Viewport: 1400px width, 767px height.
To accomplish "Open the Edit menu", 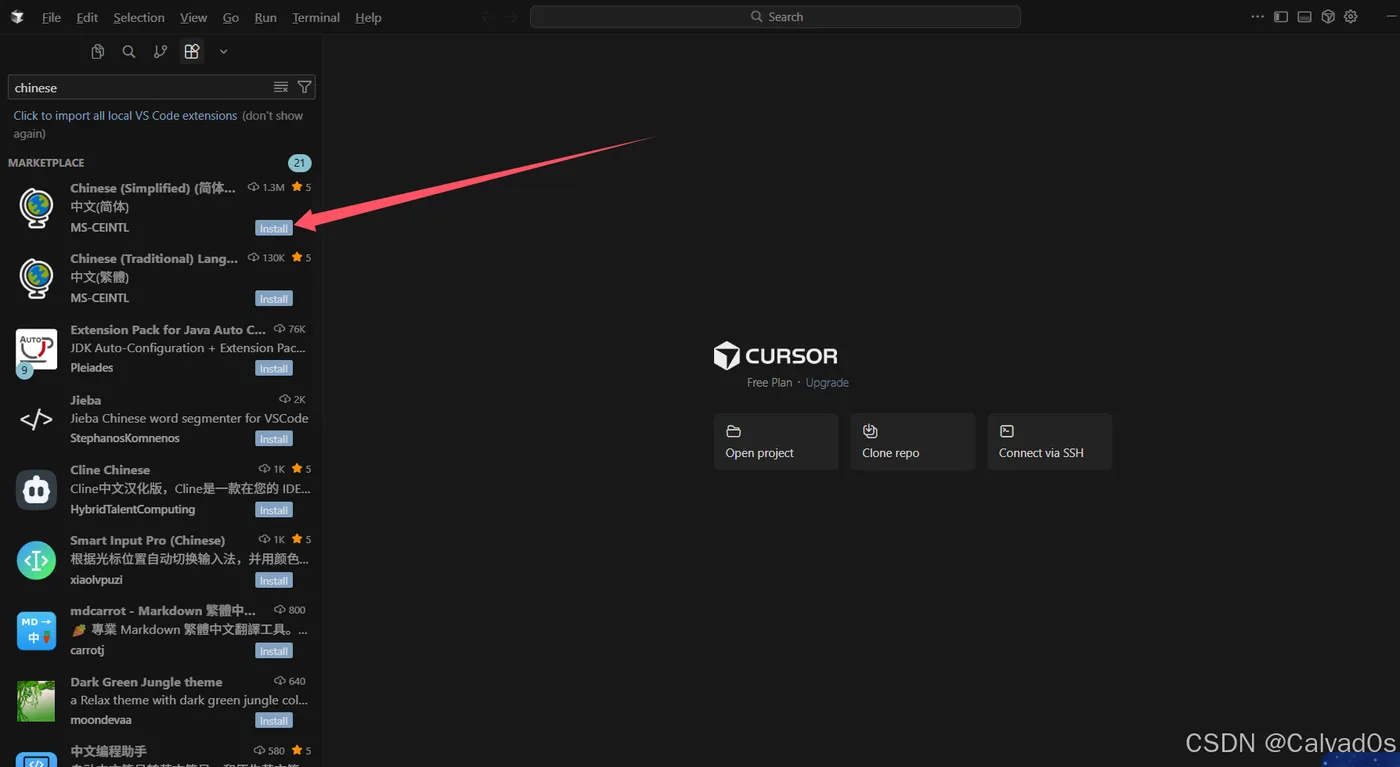I will point(87,17).
